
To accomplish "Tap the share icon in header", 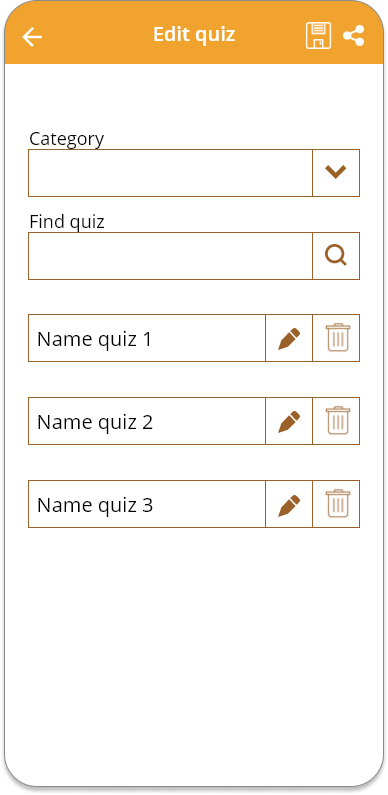I will pyautogui.click(x=354, y=36).
